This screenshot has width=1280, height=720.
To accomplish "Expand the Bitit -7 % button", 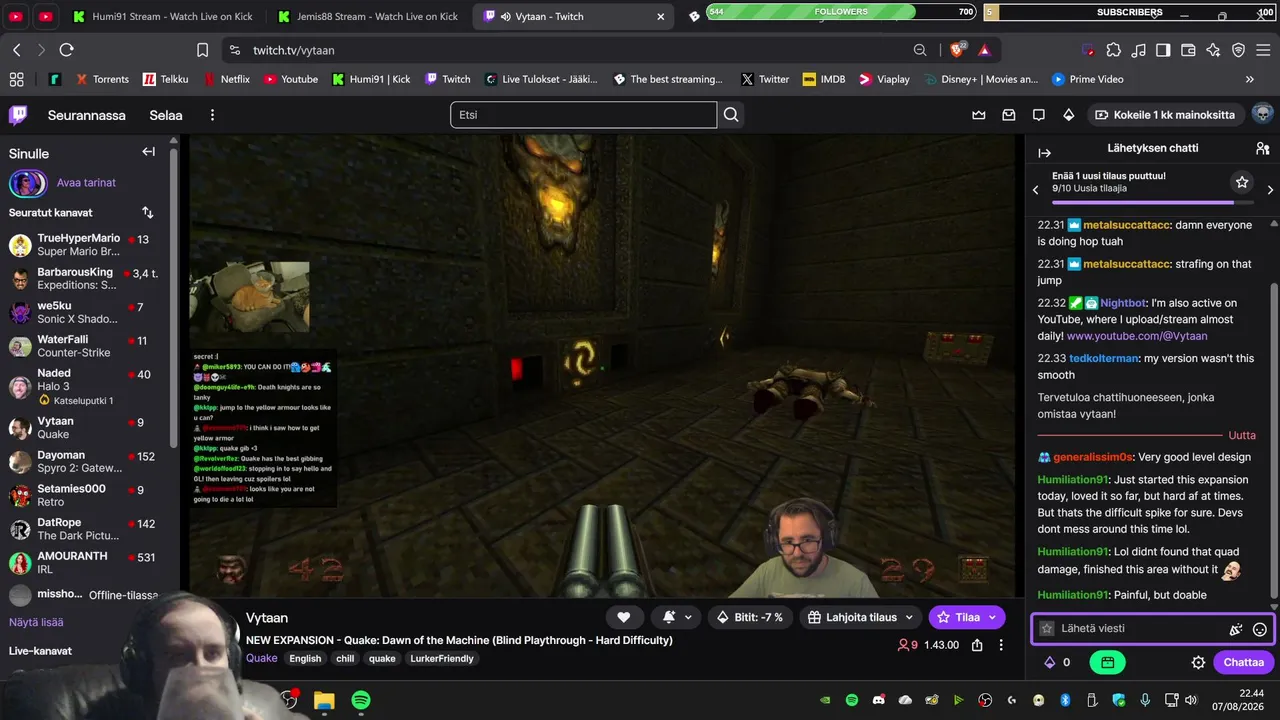I will 751,617.
